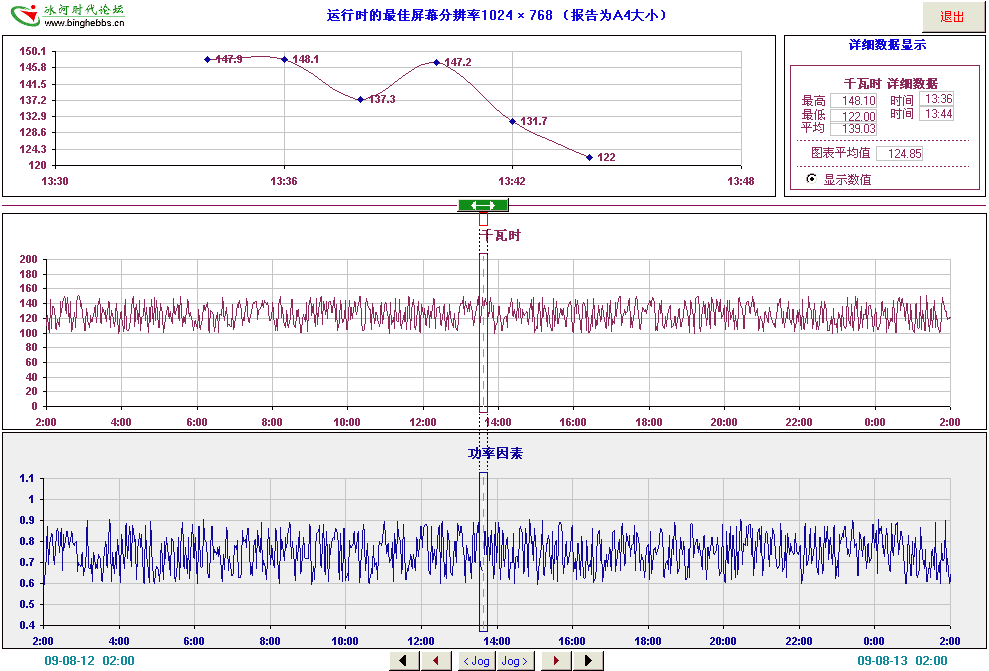Click the 122 data point on the detail chart
This screenshot has width=989, height=671.
pyautogui.click(x=589, y=157)
